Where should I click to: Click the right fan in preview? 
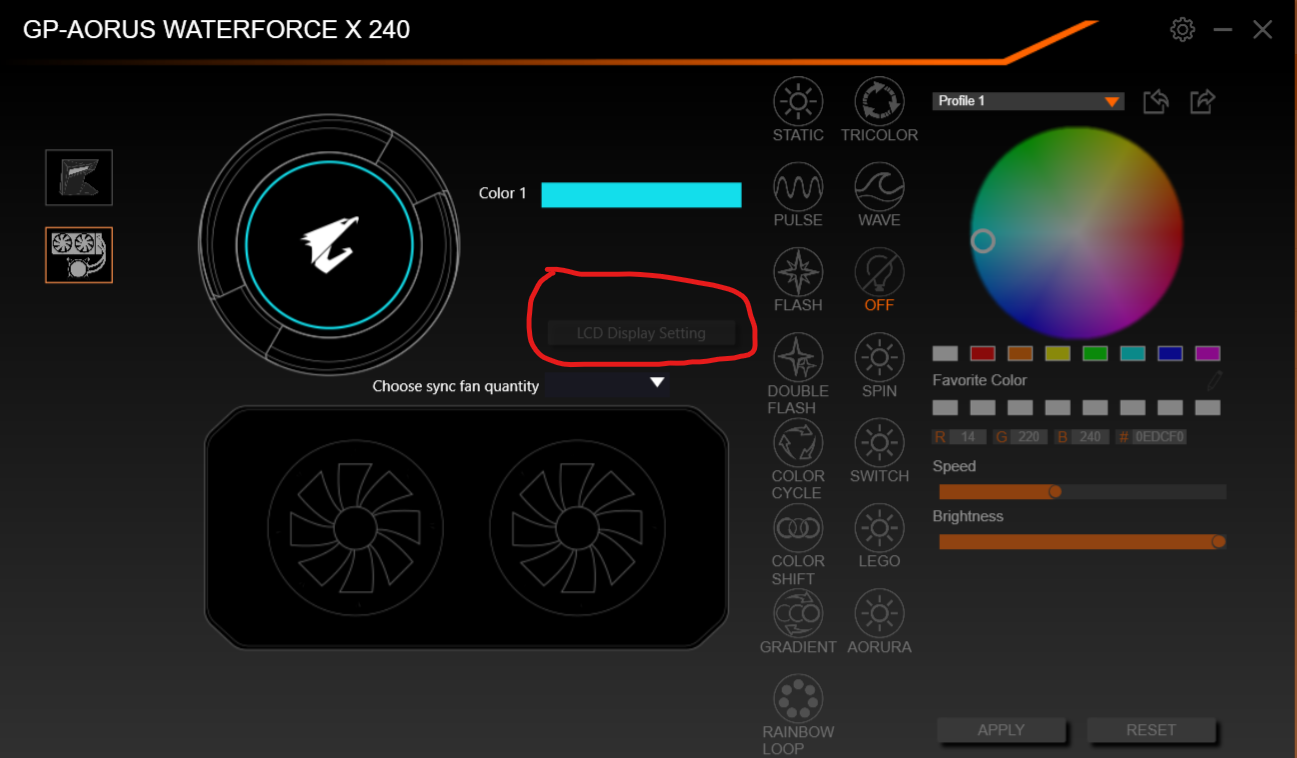tap(577, 527)
